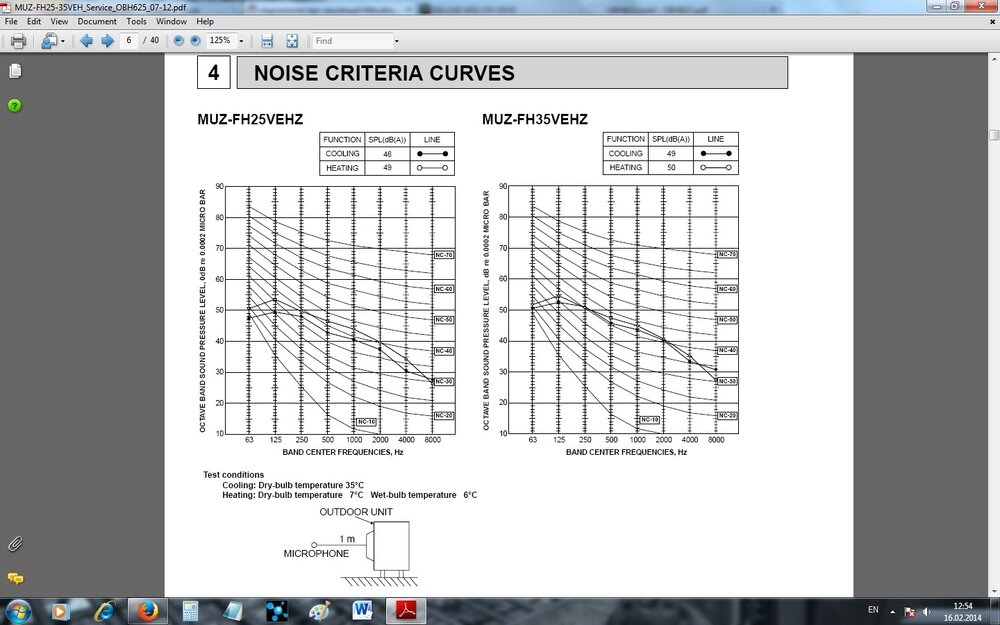Open Windows Media Player from taskbar
The image size is (1000, 625).
(60, 612)
